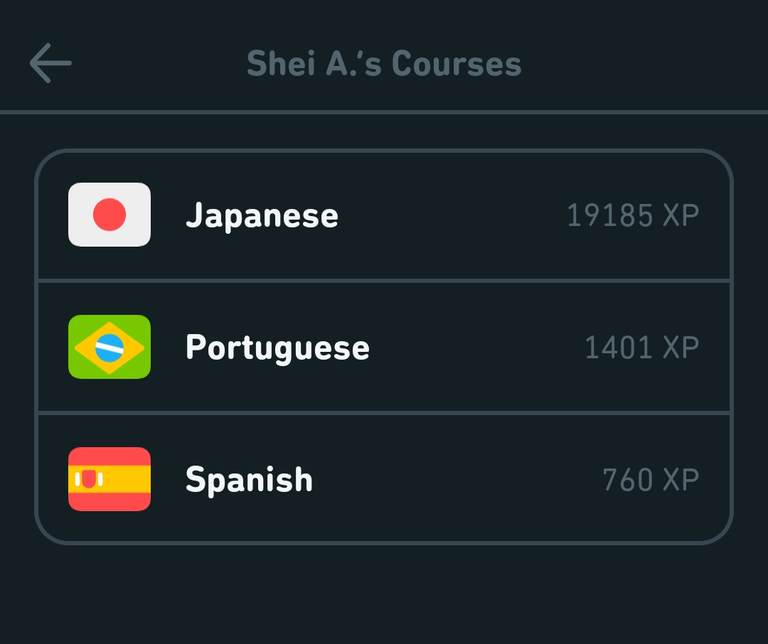Tap the Spanish flag icon
This screenshot has width=768, height=644.
(x=109, y=479)
